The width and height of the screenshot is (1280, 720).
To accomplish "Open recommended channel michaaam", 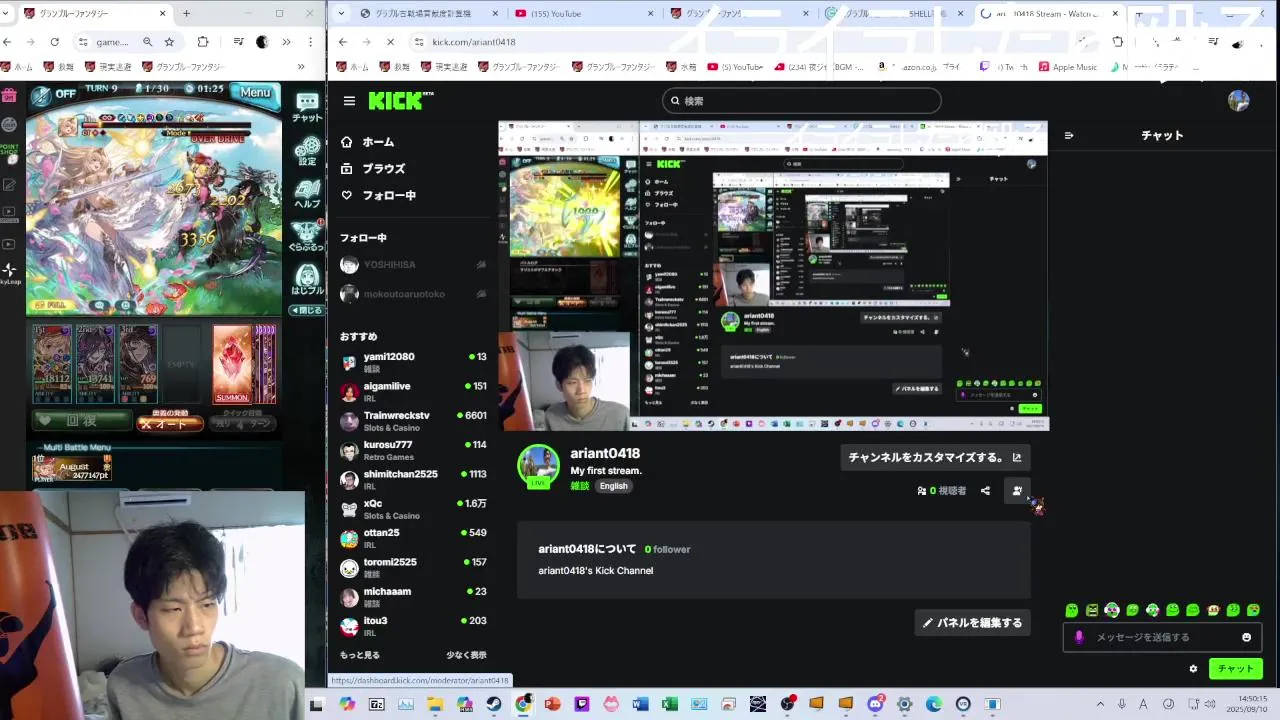I will pos(412,597).
